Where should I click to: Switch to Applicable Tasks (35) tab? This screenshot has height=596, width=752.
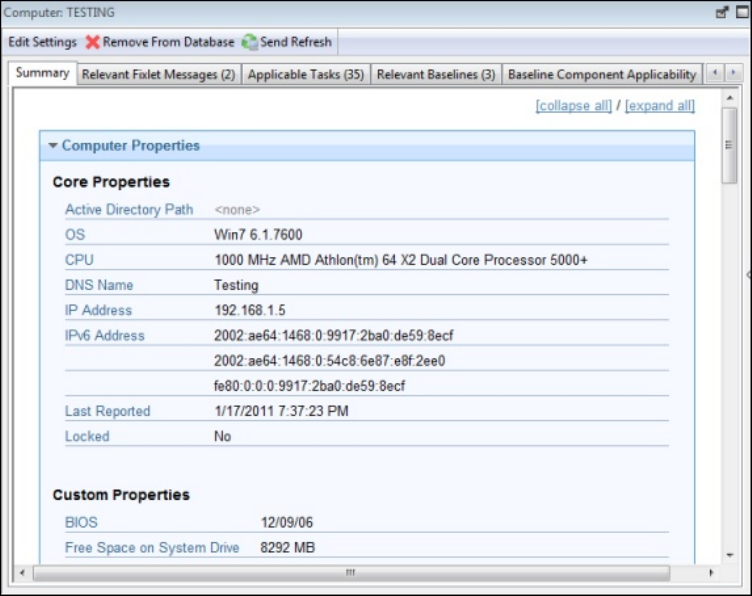point(306,75)
